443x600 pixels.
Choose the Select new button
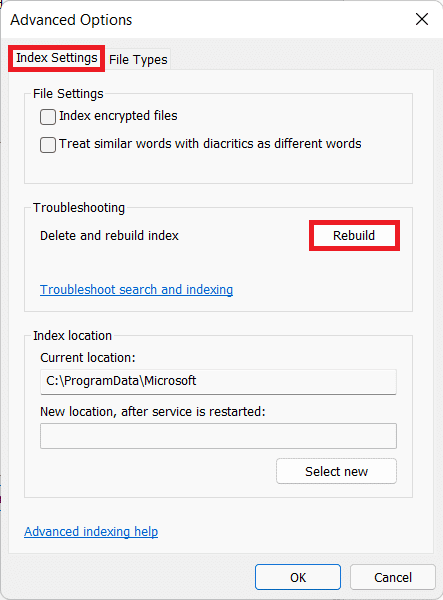336,471
